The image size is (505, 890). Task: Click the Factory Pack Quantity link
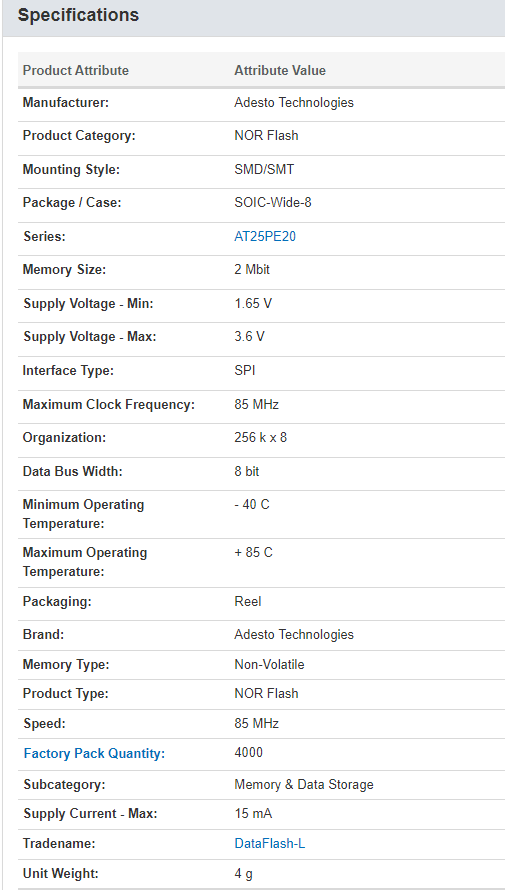tap(94, 754)
